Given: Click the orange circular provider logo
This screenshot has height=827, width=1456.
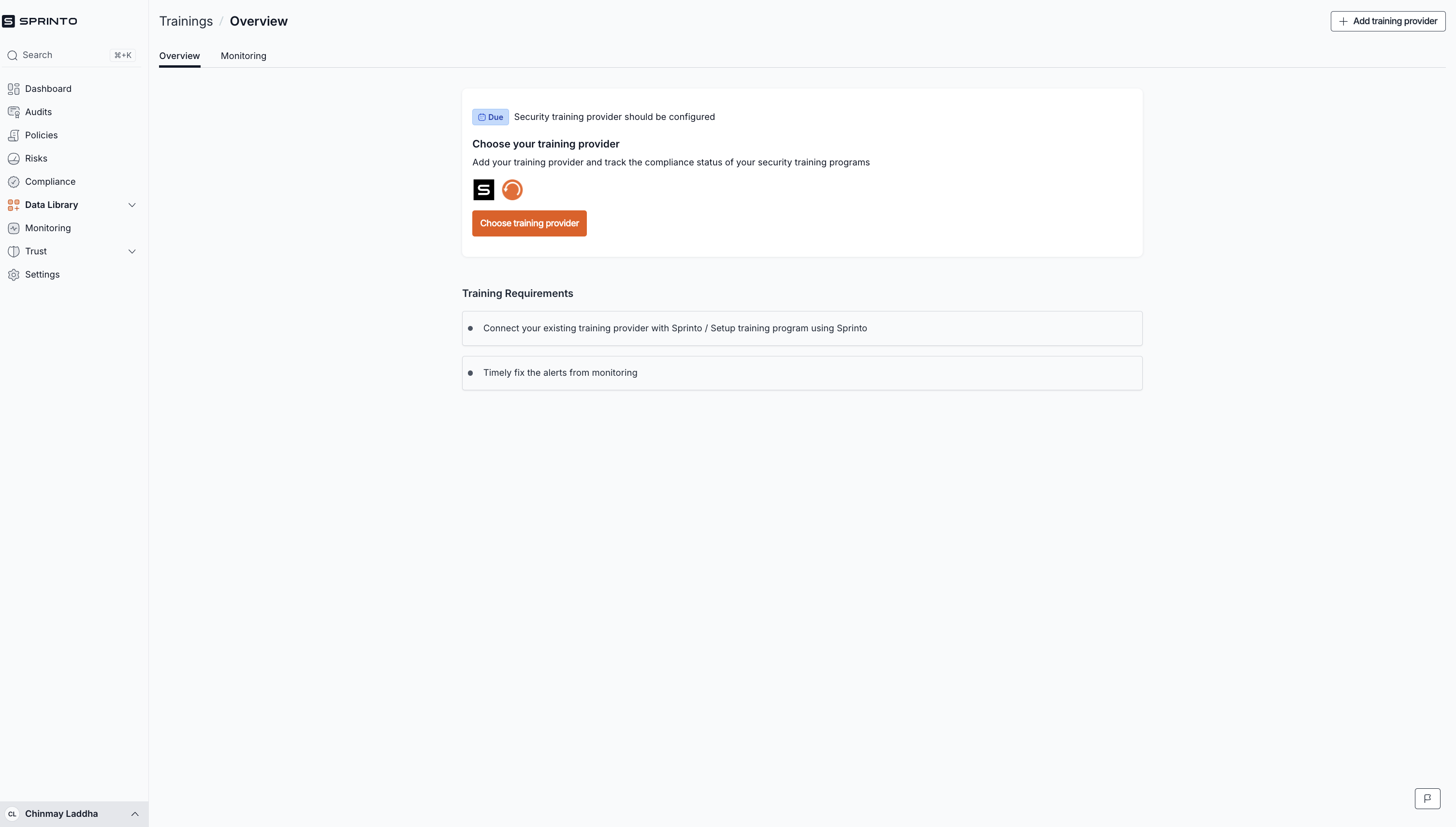Looking at the screenshot, I should click(x=512, y=190).
